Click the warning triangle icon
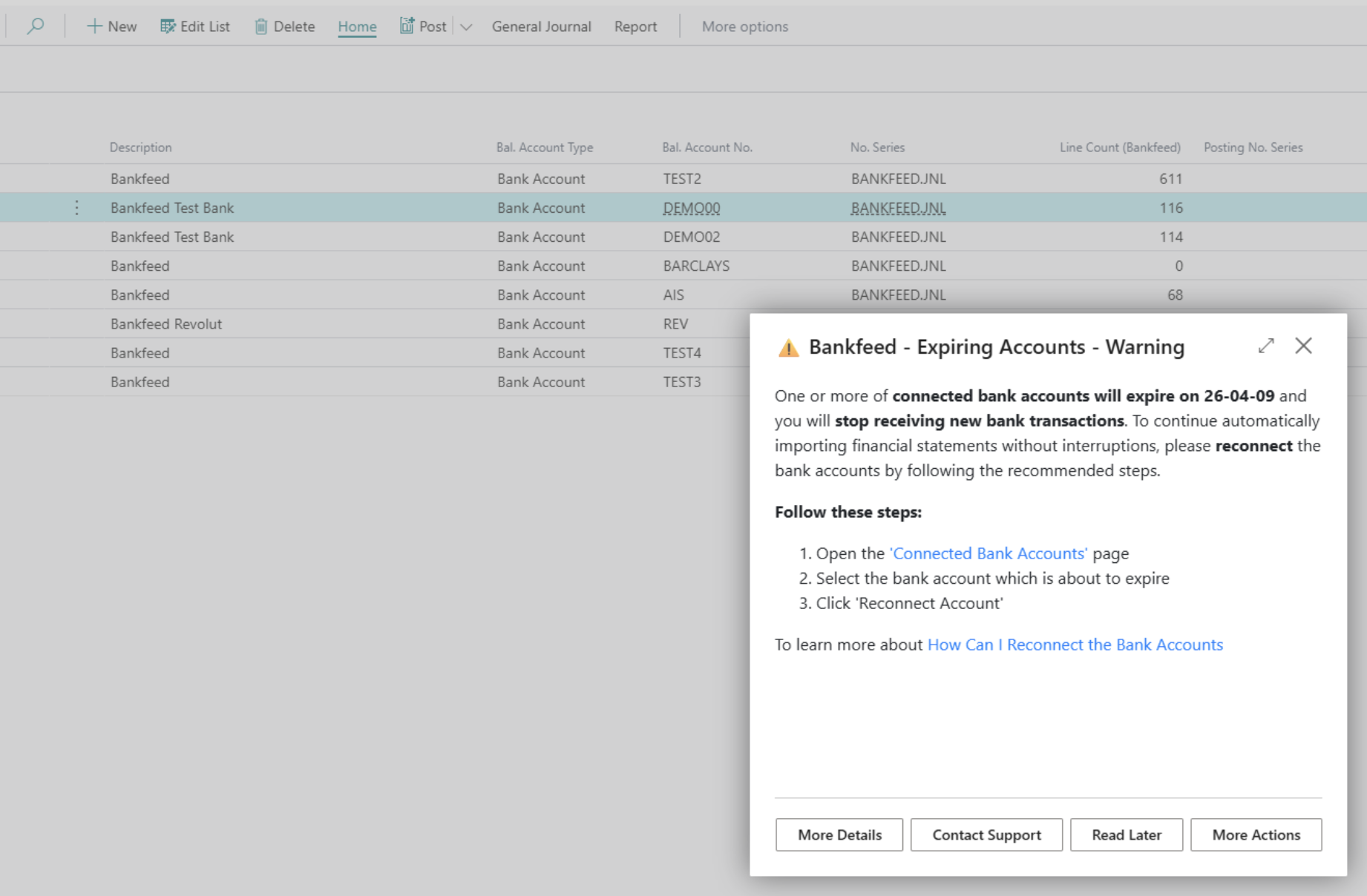The width and height of the screenshot is (1367, 896). point(788,347)
